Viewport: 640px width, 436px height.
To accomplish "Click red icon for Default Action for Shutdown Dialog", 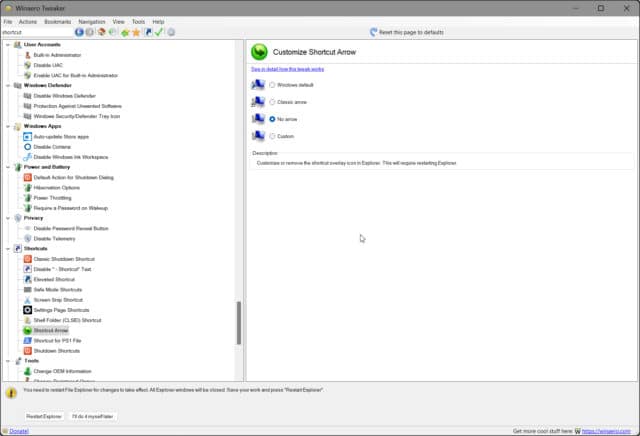I will click(27, 177).
